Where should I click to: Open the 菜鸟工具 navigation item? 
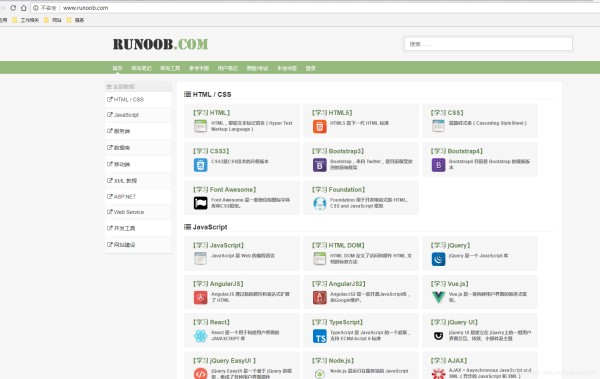tap(170, 68)
